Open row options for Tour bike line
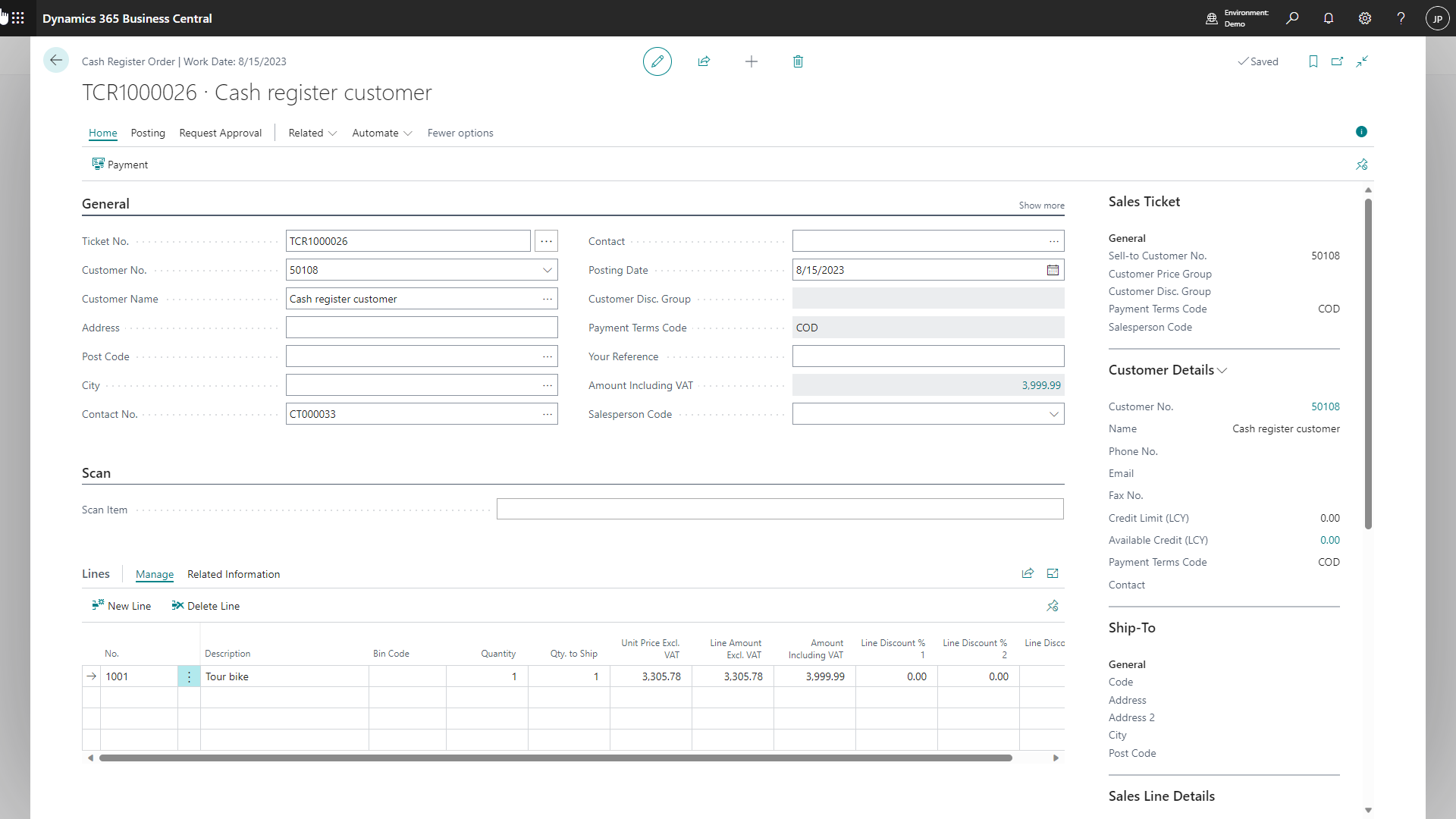The height and width of the screenshot is (819, 1456). [x=189, y=676]
